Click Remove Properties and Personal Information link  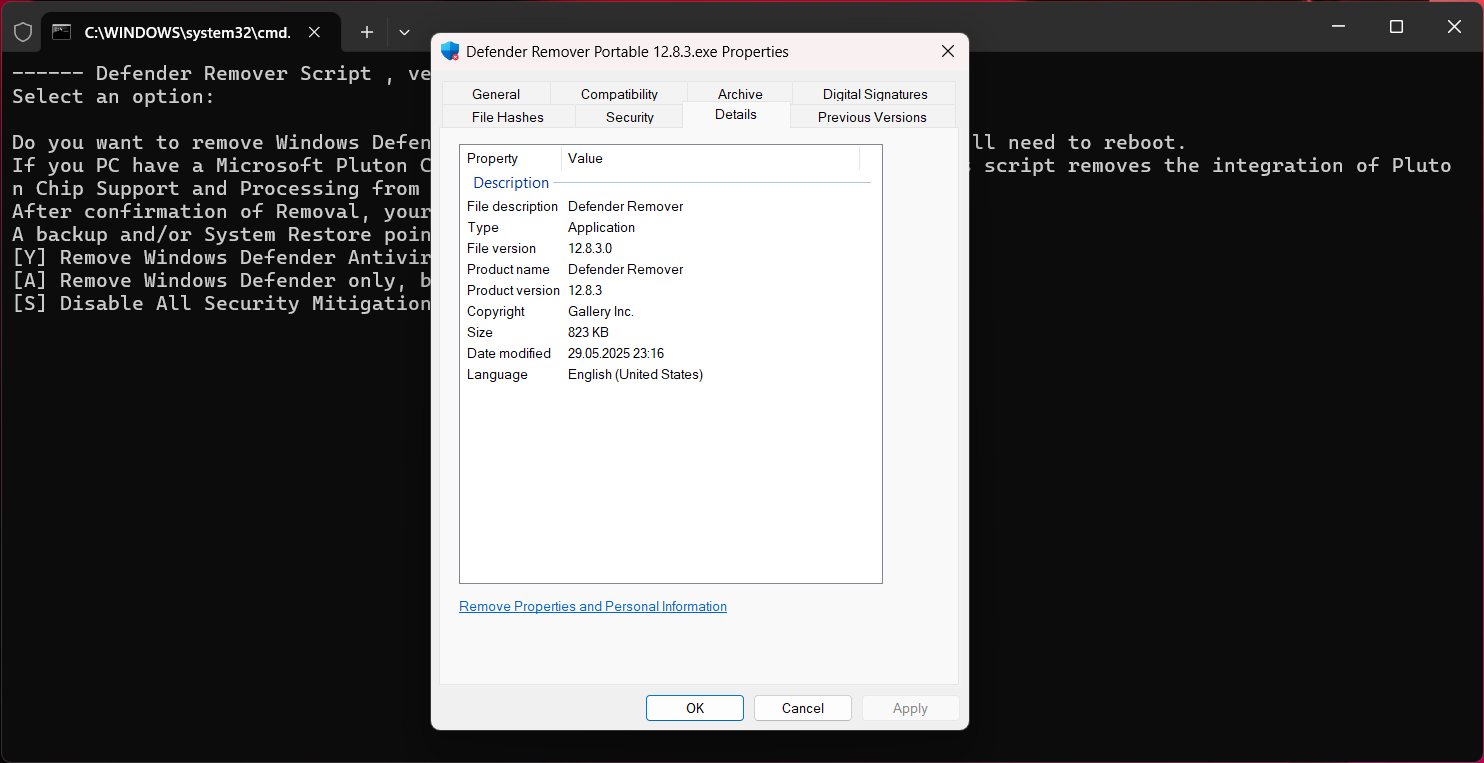(x=593, y=606)
